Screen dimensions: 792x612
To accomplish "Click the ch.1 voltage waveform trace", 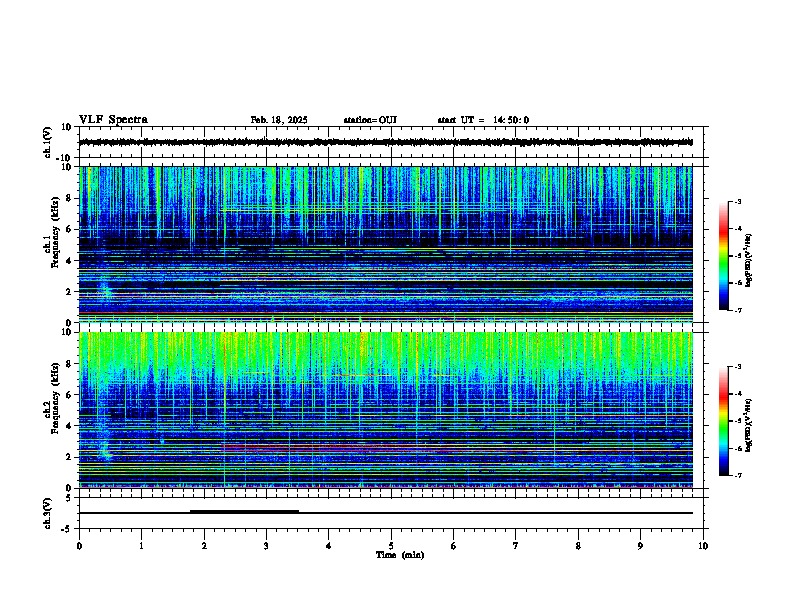I will coord(385,142).
